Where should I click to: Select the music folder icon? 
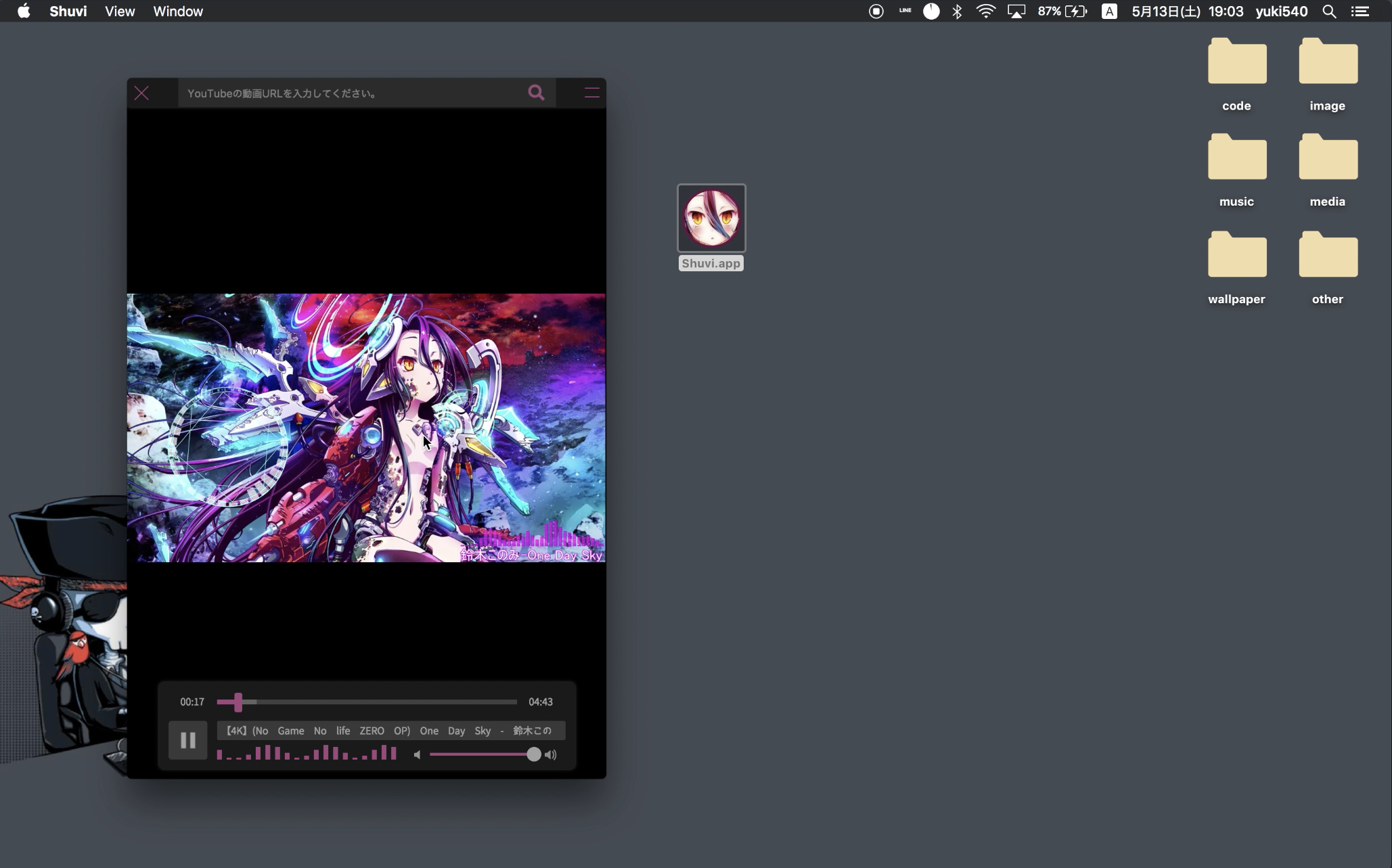pyautogui.click(x=1236, y=158)
